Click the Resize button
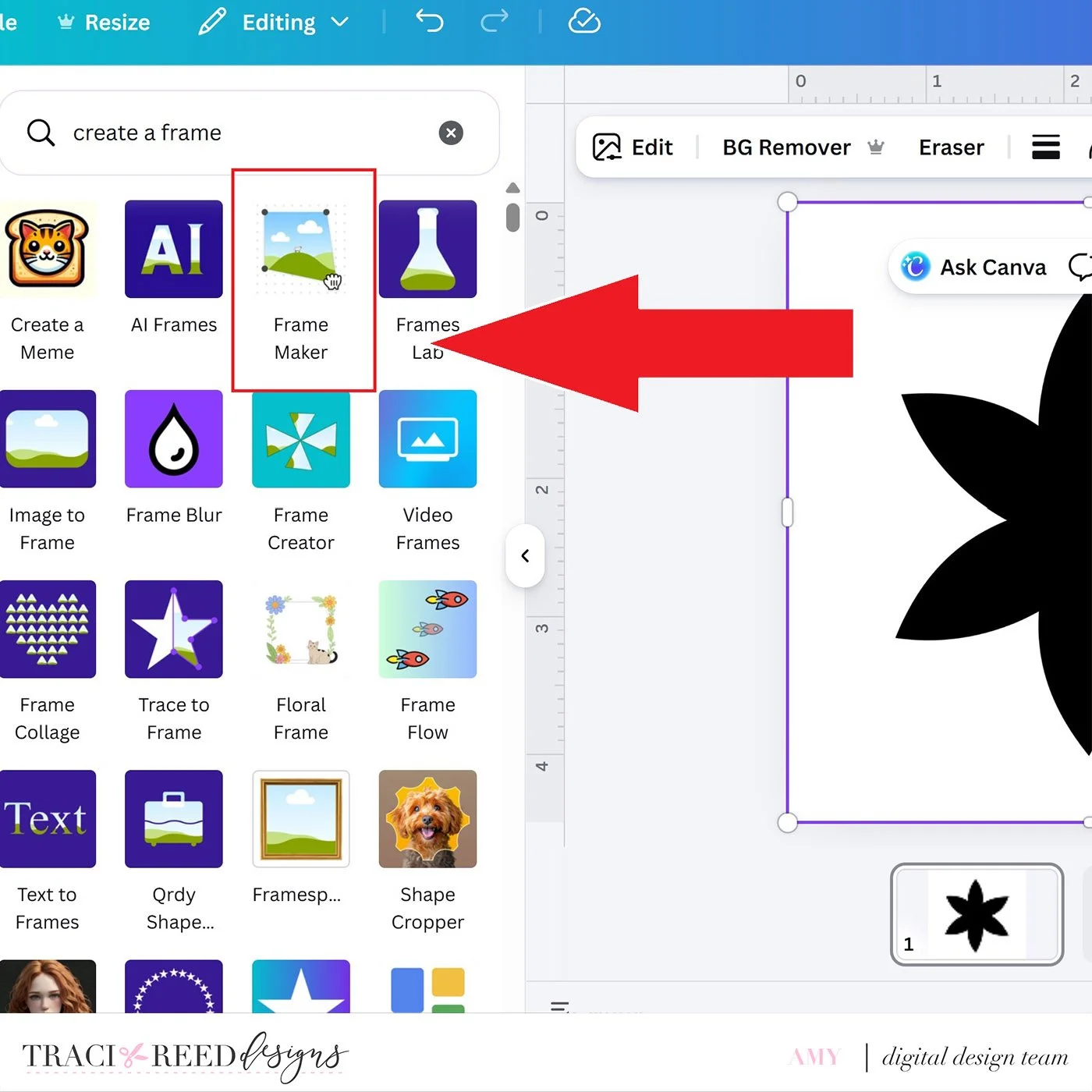The width and height of the screenshot is (1092, 1092). [104, 23]
